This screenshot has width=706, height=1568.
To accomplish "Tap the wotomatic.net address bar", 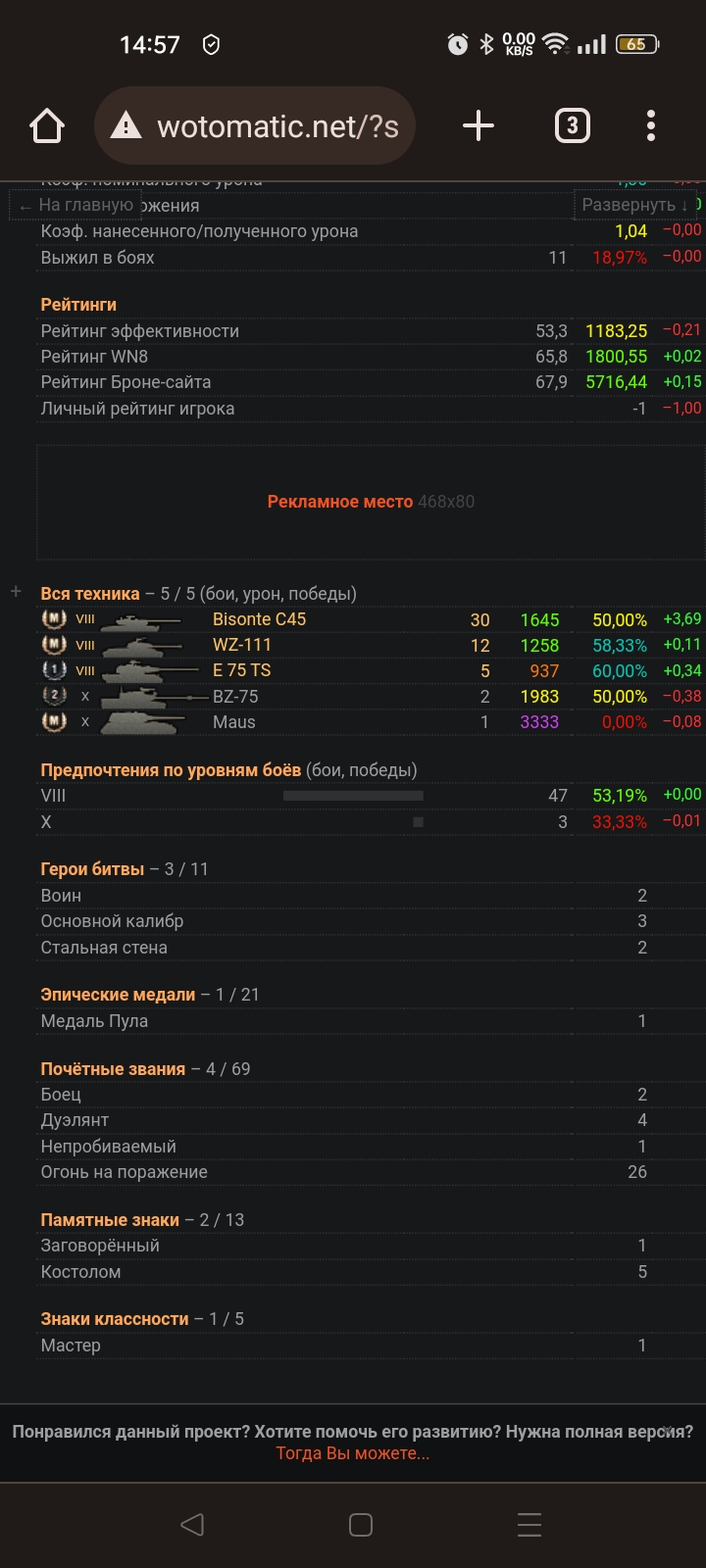I will (x=277, y=126).
